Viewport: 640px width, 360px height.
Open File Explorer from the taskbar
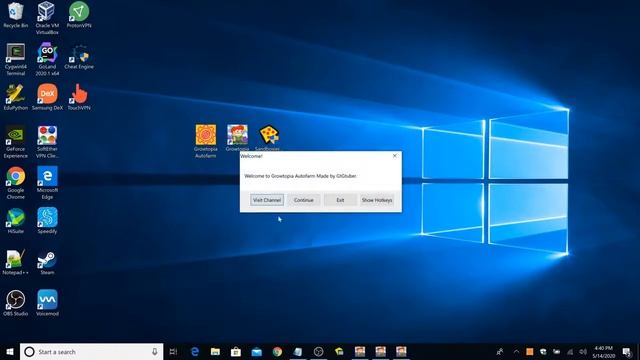[x=215, y=351]
